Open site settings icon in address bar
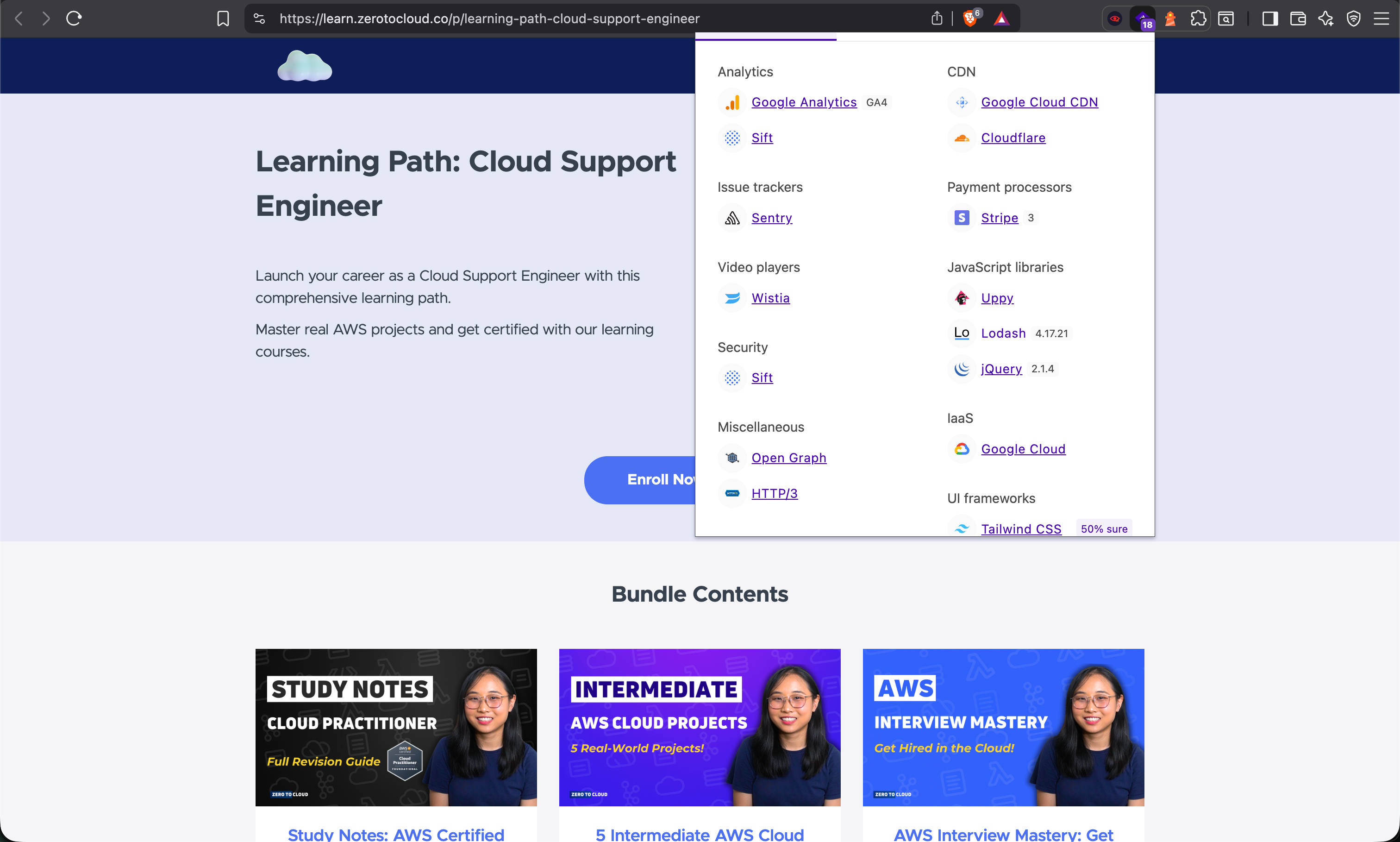 point(259,19)
